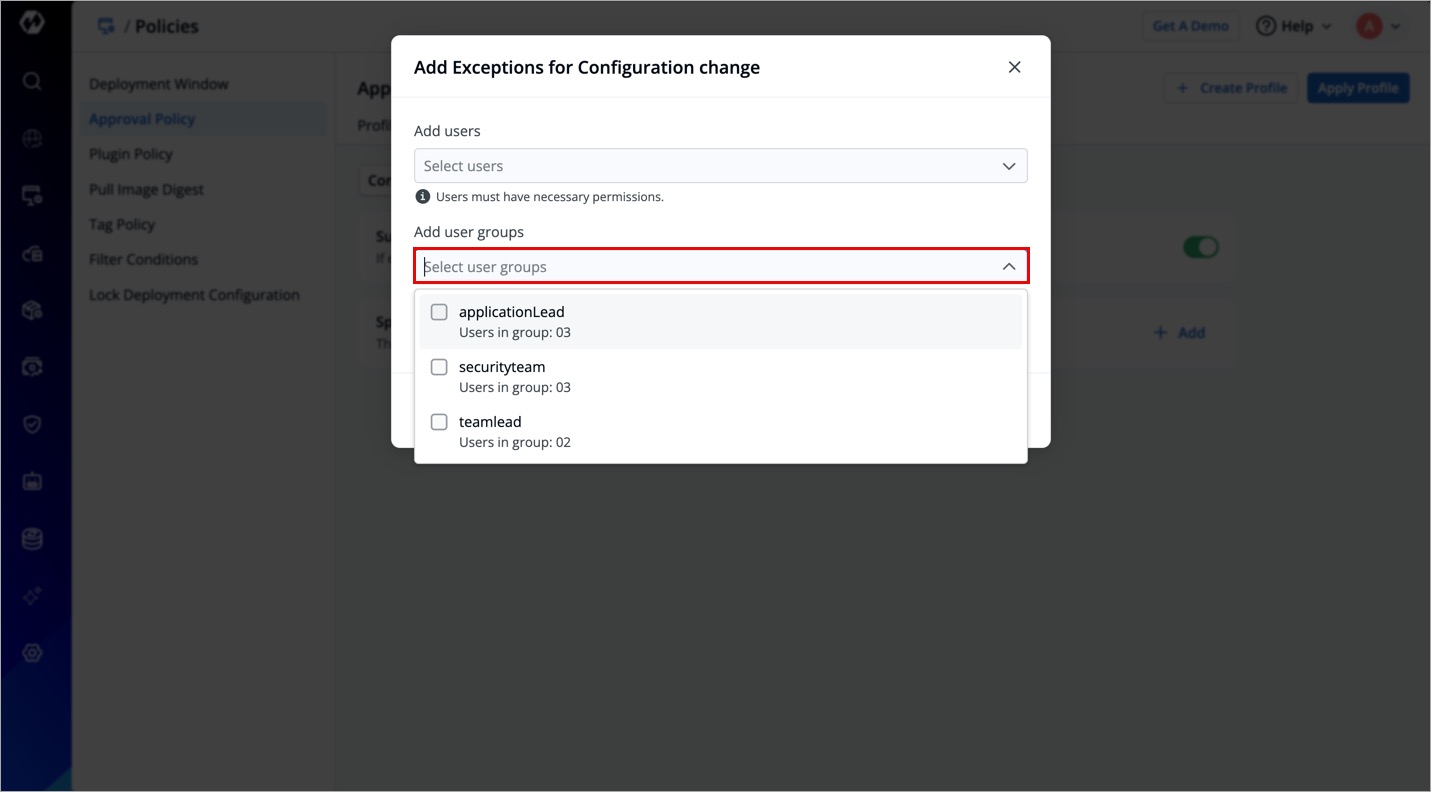Close the Add Exceptions dialog

coord(1014,67)
